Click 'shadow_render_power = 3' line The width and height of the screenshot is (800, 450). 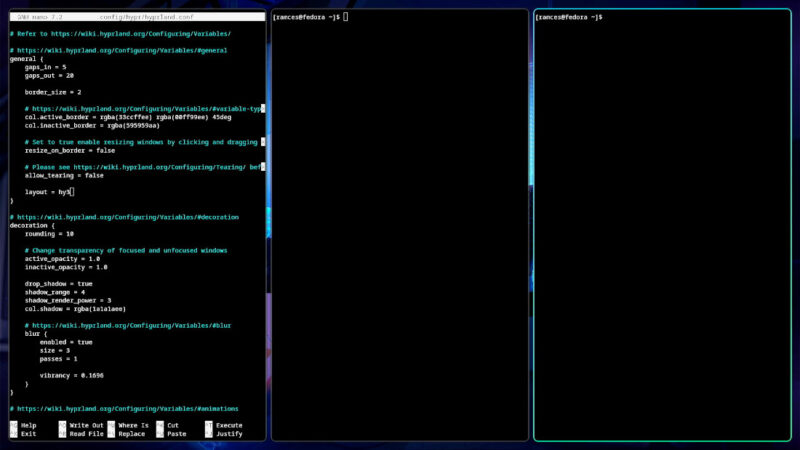68,301
